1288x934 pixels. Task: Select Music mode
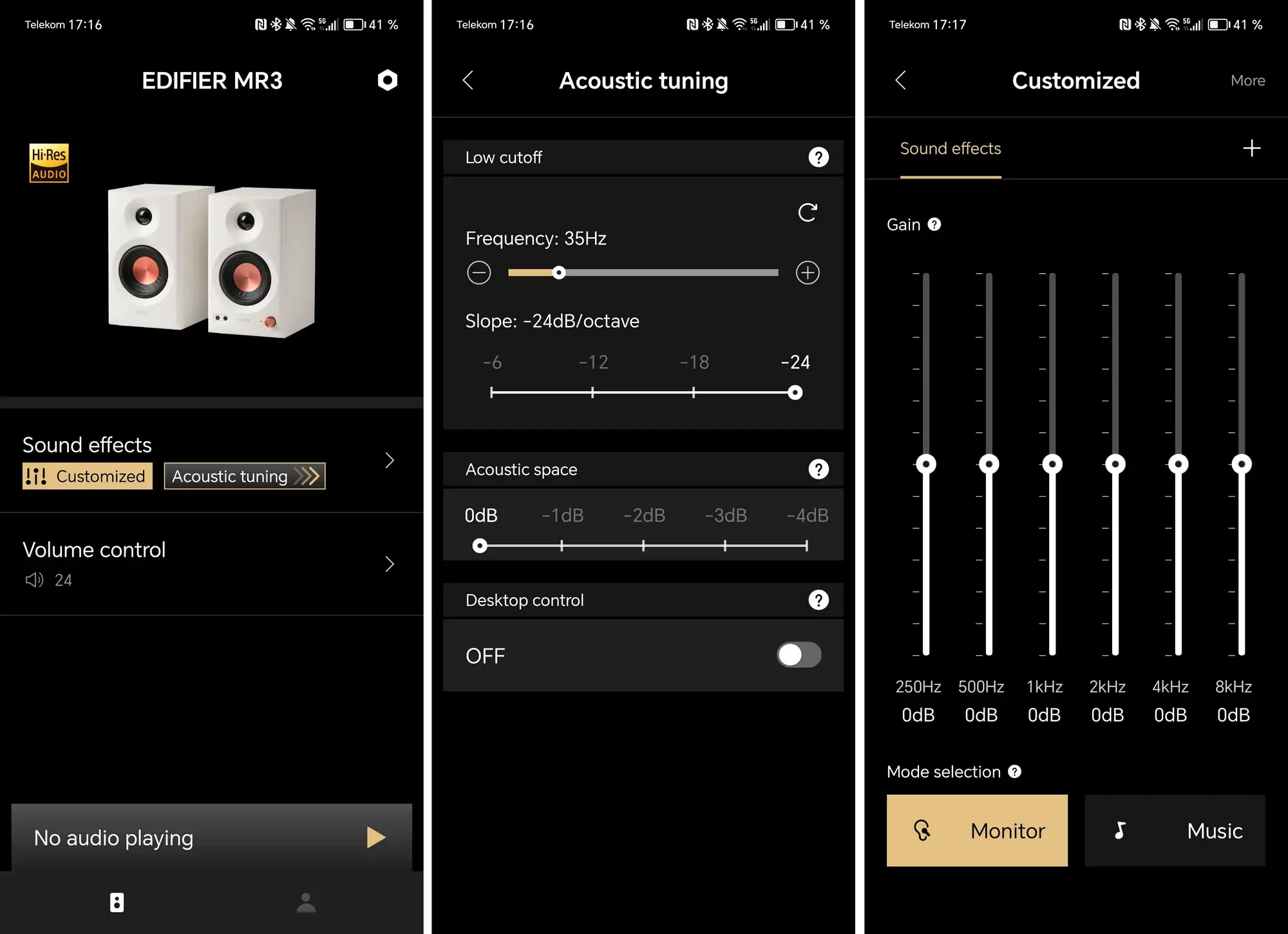(x=1175, y=830)
